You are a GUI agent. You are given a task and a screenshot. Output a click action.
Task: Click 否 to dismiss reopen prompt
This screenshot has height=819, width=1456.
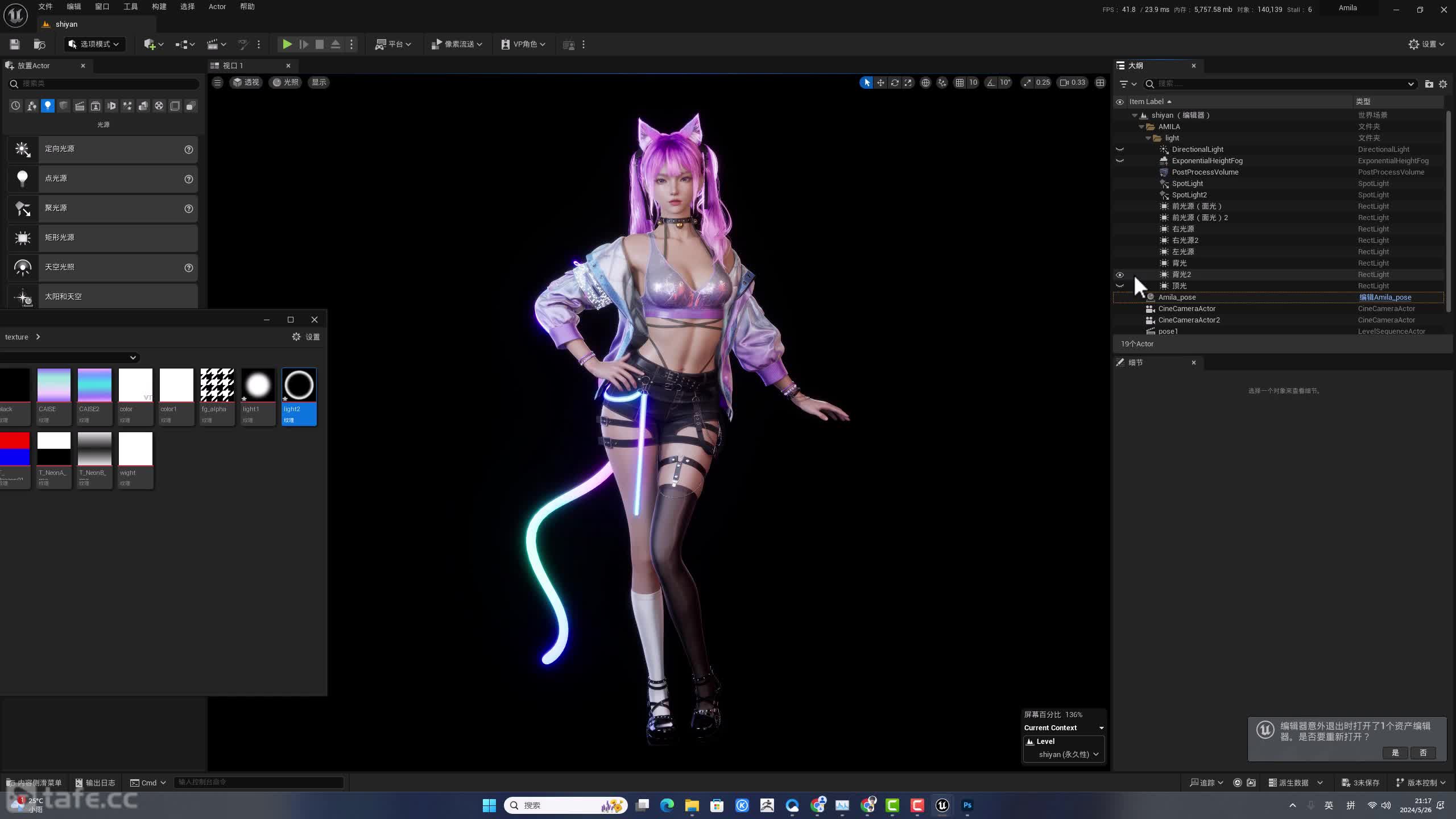[1423, 753]
